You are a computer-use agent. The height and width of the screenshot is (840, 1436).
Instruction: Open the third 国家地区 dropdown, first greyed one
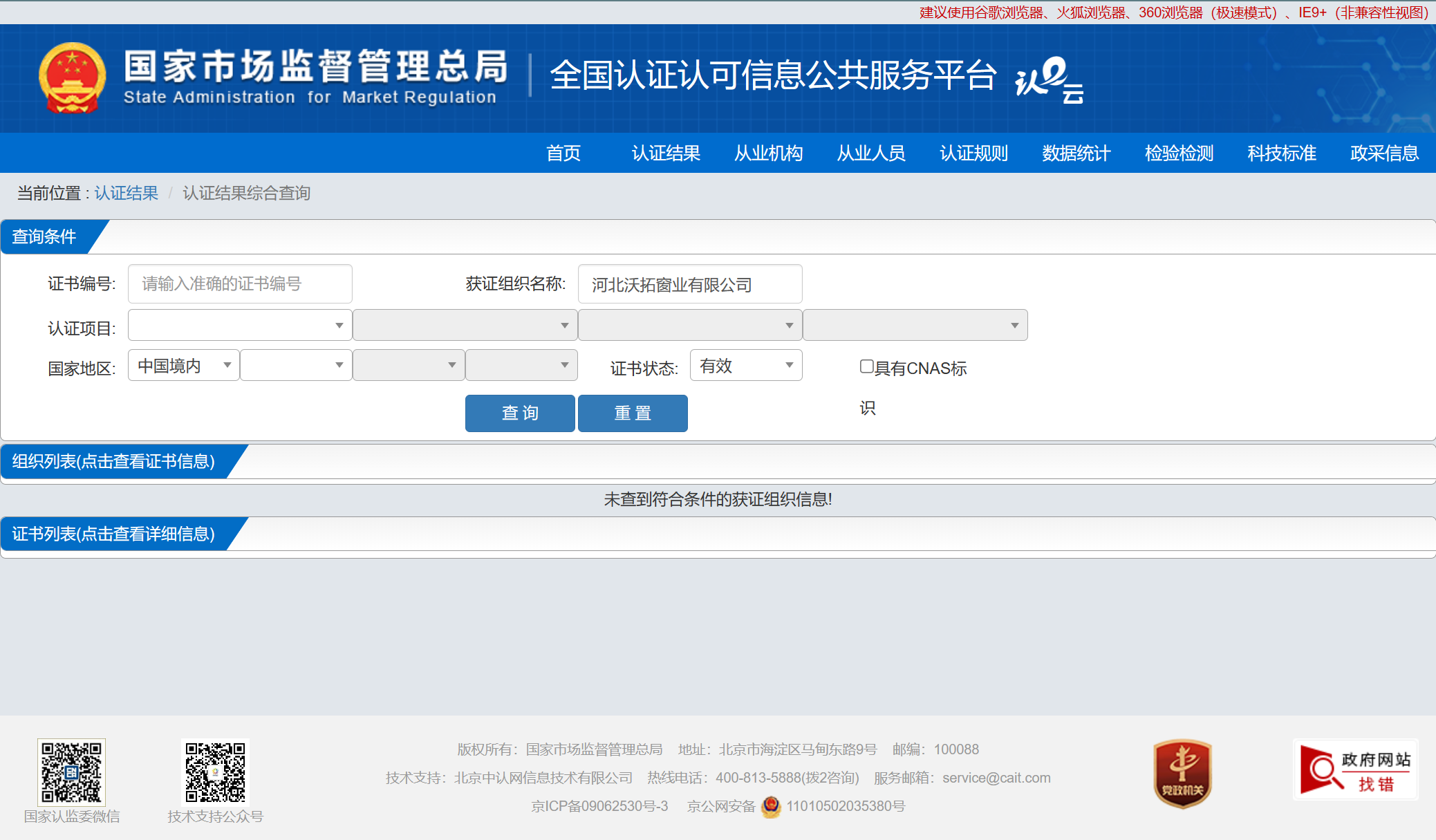[409, 365]
